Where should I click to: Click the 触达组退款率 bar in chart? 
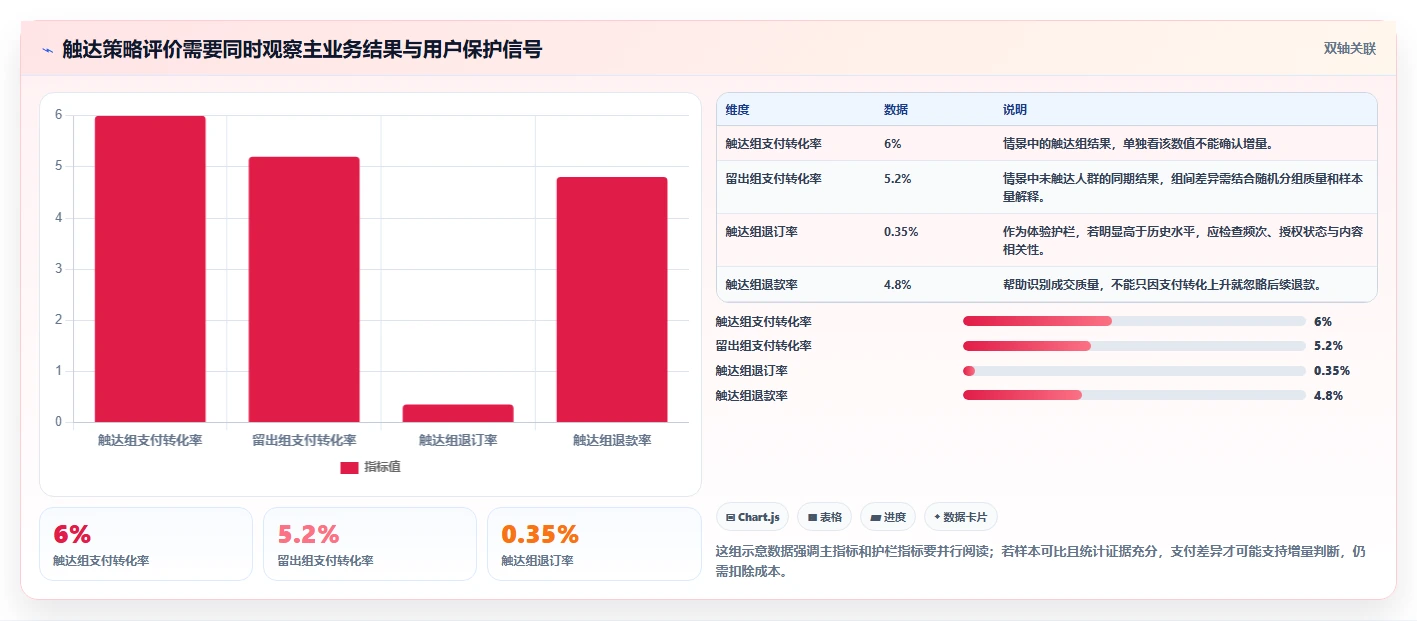[x=612, y=300]
